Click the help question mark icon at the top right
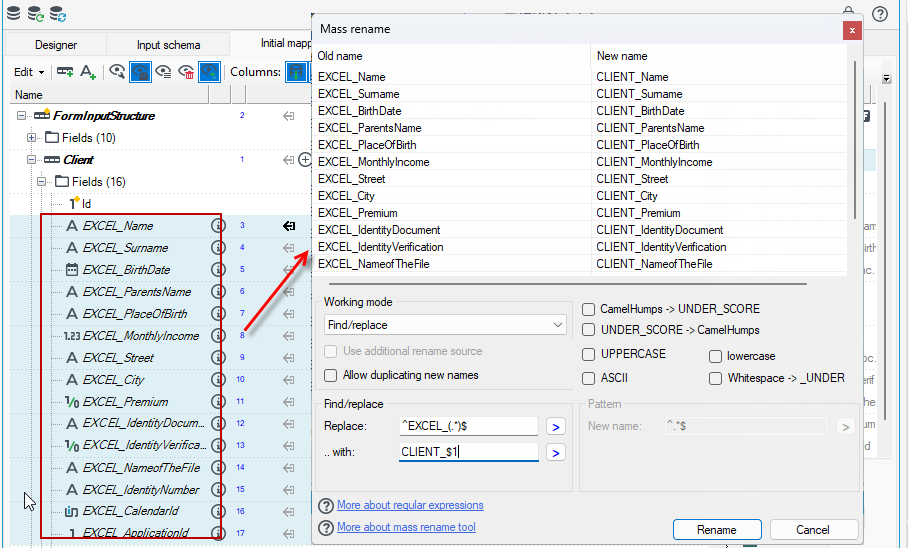The height and width of the screenshot is (548, 908). click(x=880, y=13)
